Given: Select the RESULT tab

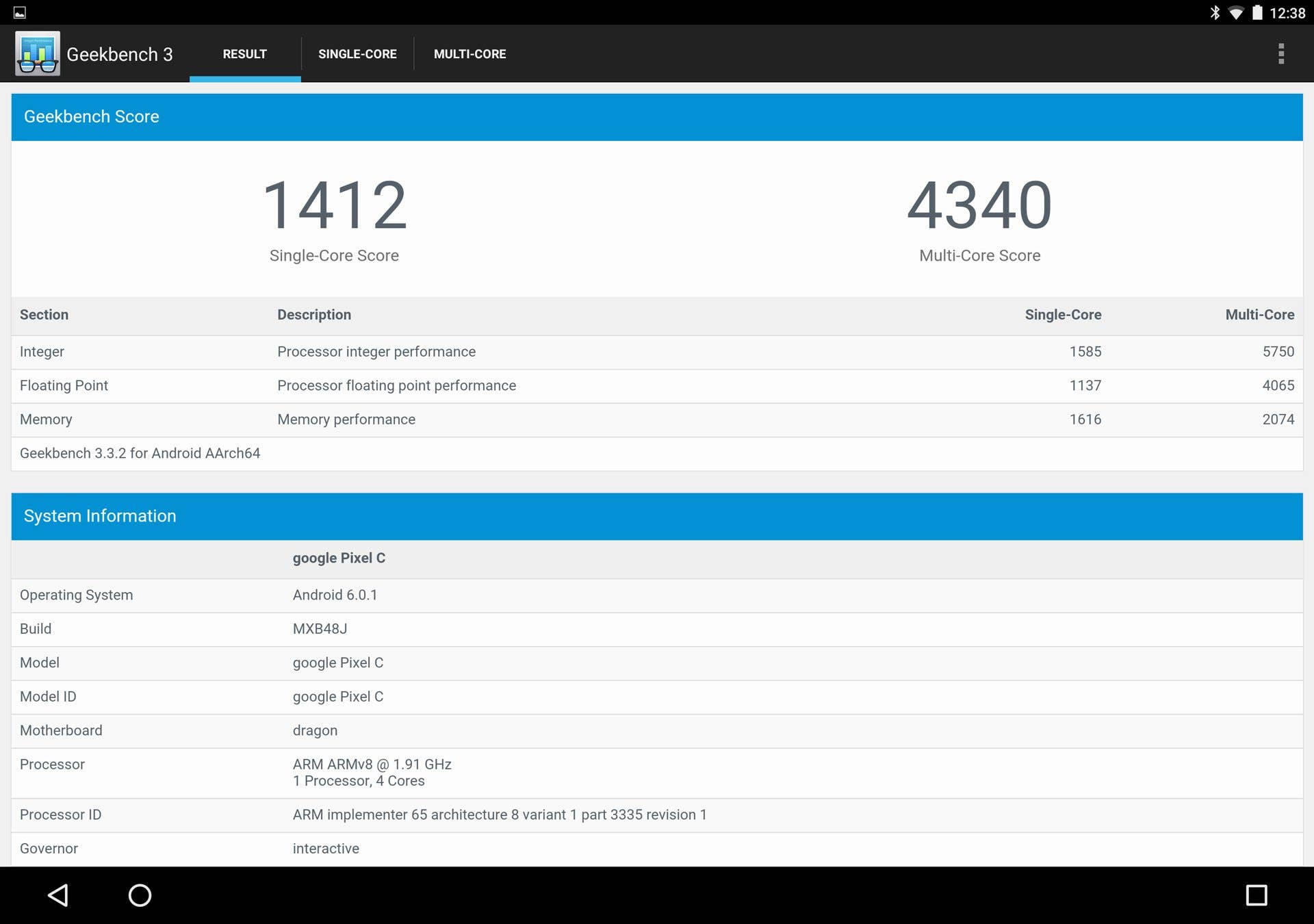Looking at the screenshot, I should pos(244,53).
